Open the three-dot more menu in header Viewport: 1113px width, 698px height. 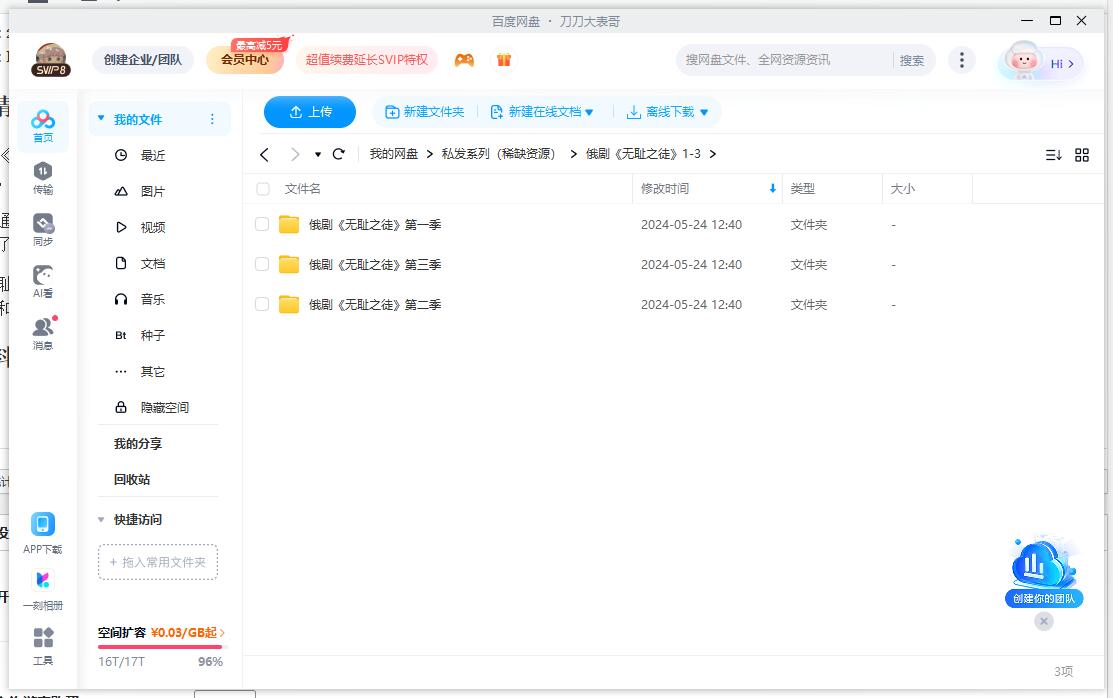coord(962,60)
